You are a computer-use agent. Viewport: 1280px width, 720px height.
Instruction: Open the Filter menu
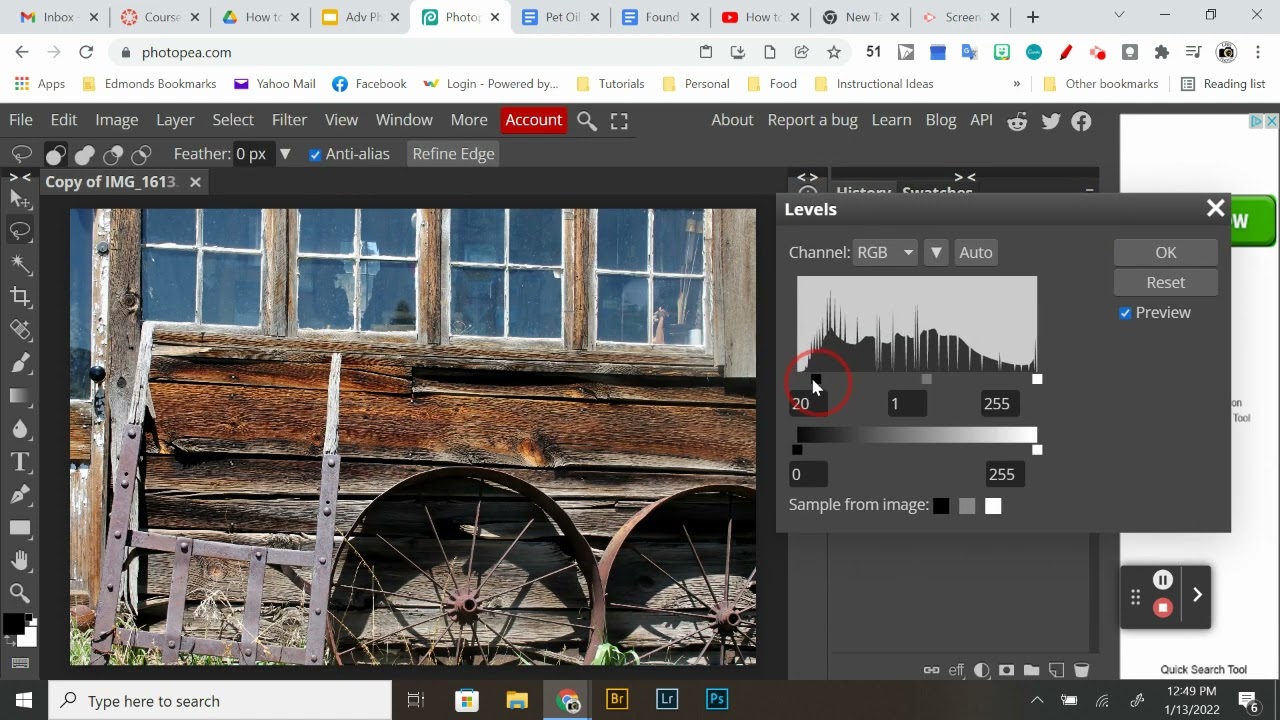[289, 120]
